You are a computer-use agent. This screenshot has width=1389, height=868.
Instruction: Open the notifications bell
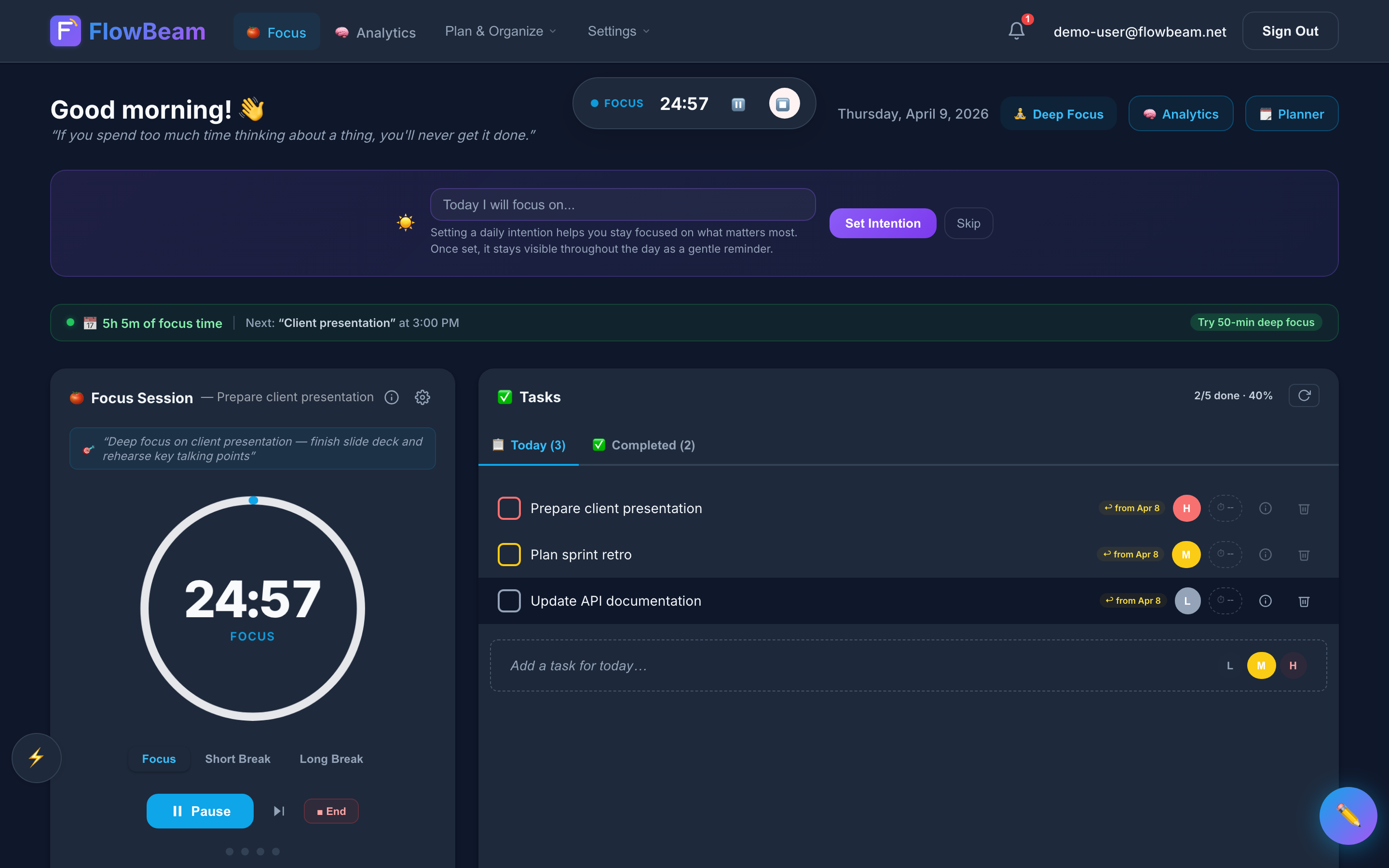(x=1017, y=31)
